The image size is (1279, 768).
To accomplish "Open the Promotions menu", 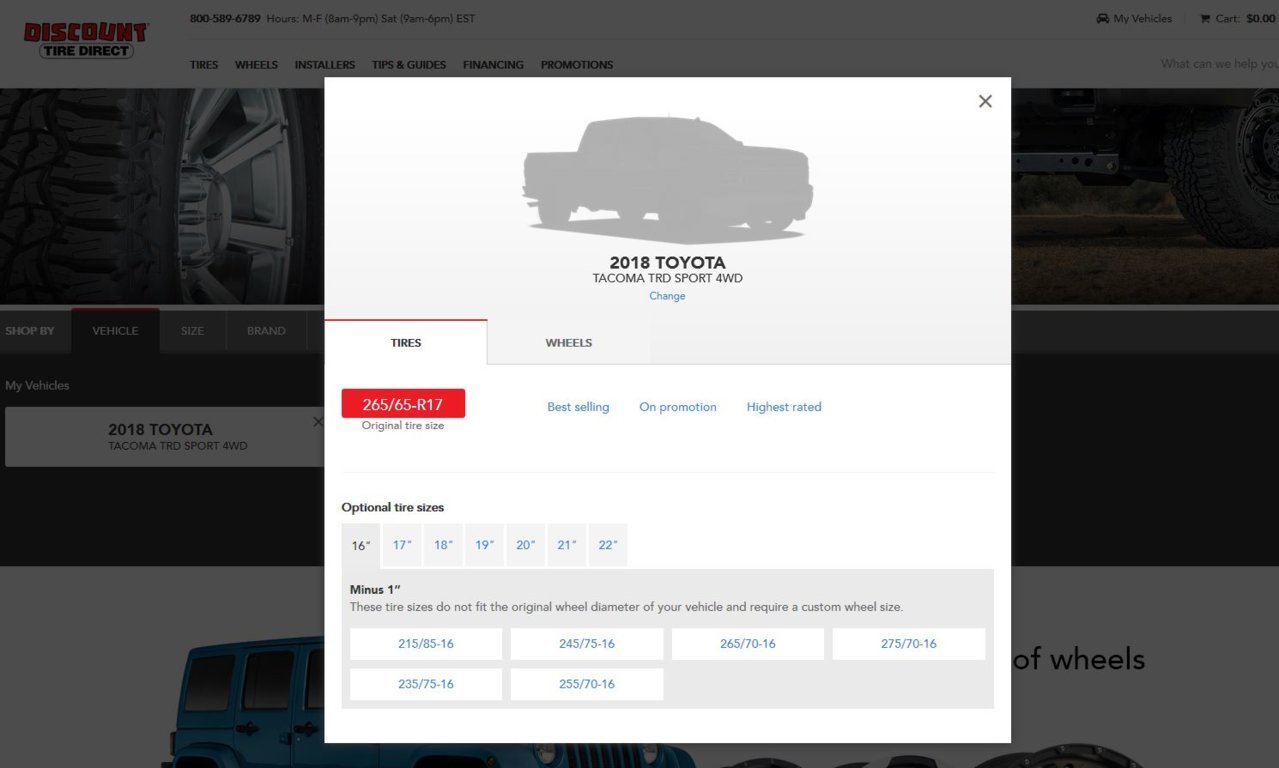I will [x=577, y=65].
